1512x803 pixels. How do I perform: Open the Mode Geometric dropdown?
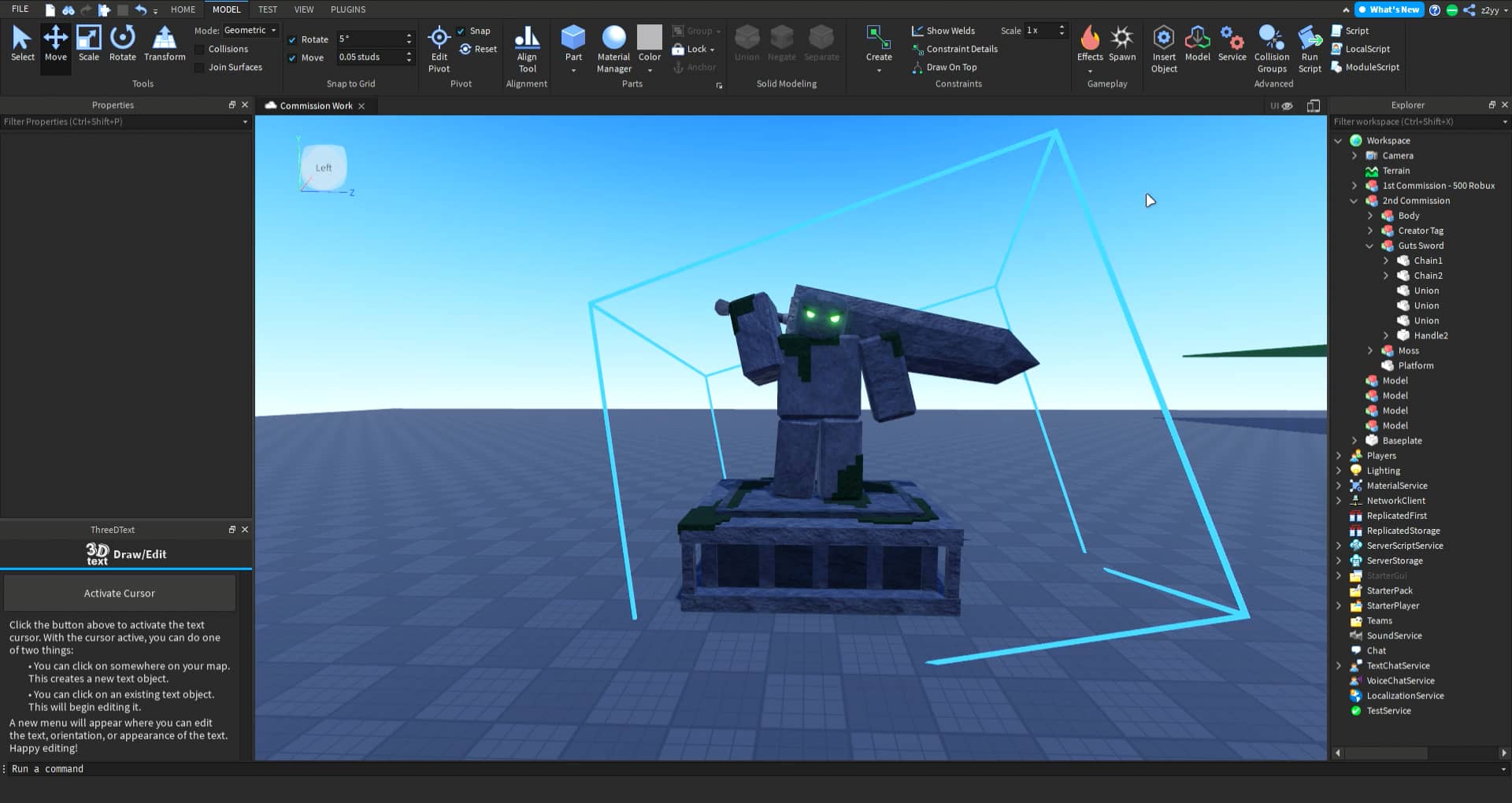(250, 30)
